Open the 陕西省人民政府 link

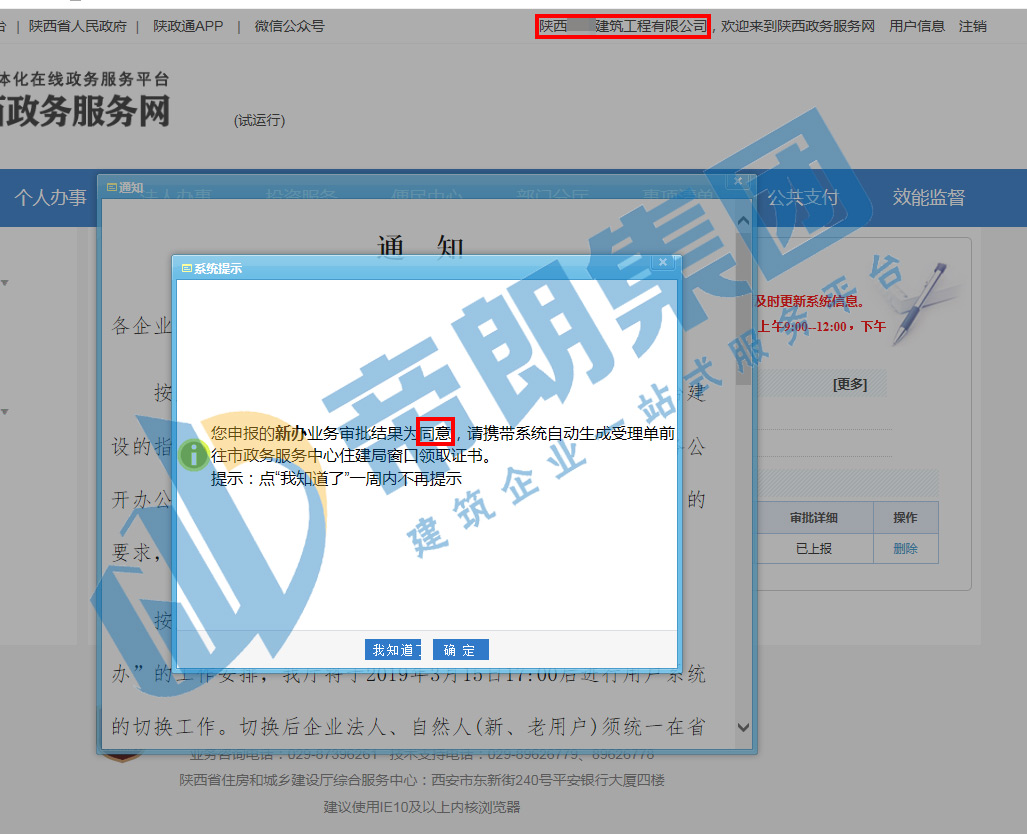point(78,26)
